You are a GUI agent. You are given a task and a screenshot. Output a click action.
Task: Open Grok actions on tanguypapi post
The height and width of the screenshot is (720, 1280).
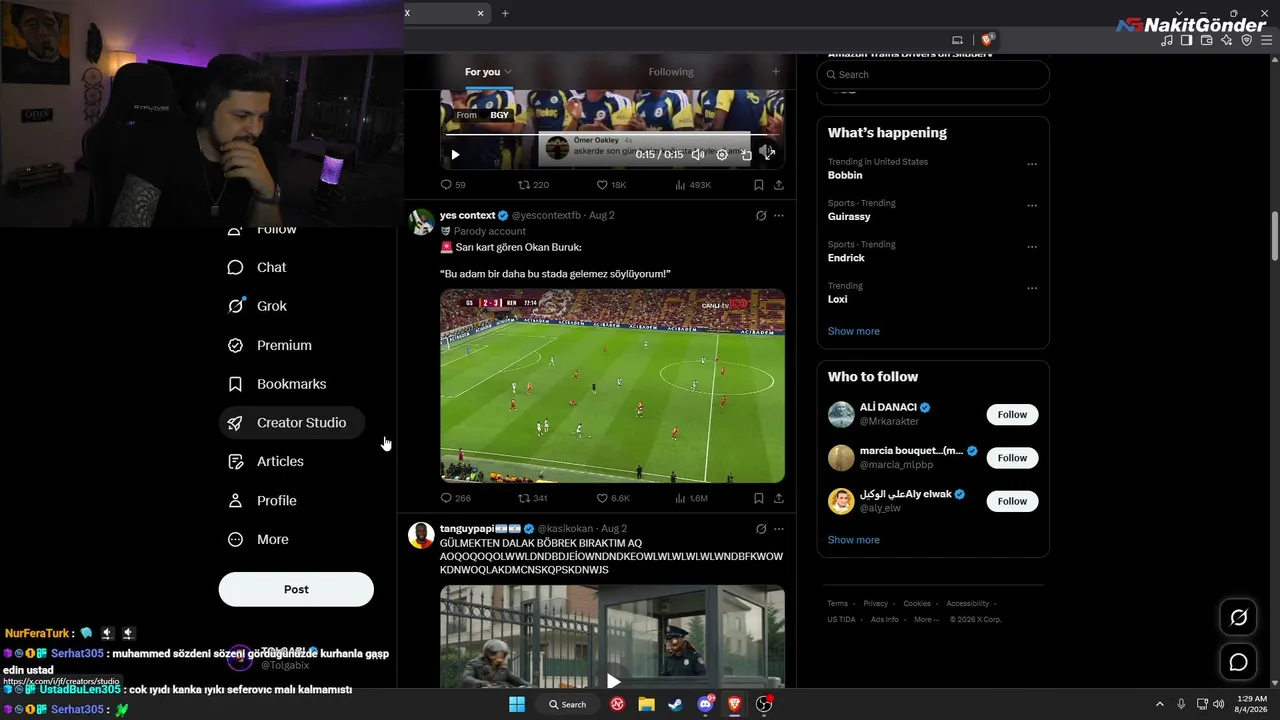(x=761, y=528)
